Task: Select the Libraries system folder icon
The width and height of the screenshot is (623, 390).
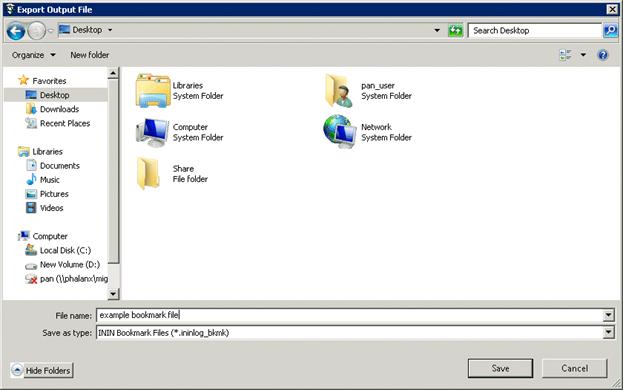Action: [x=153, y=91]
